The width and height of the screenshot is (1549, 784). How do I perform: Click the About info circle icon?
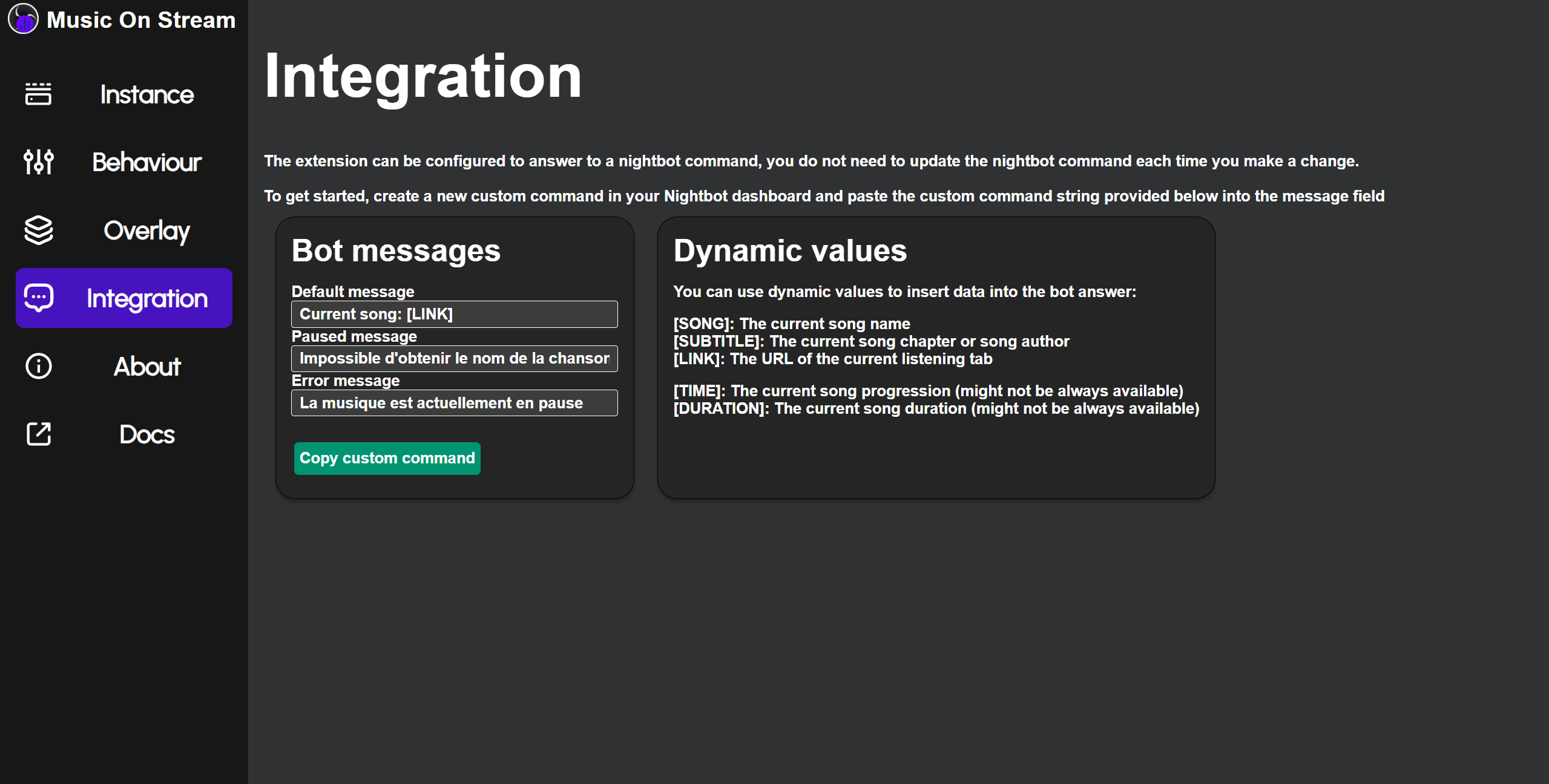click(38, 367)
